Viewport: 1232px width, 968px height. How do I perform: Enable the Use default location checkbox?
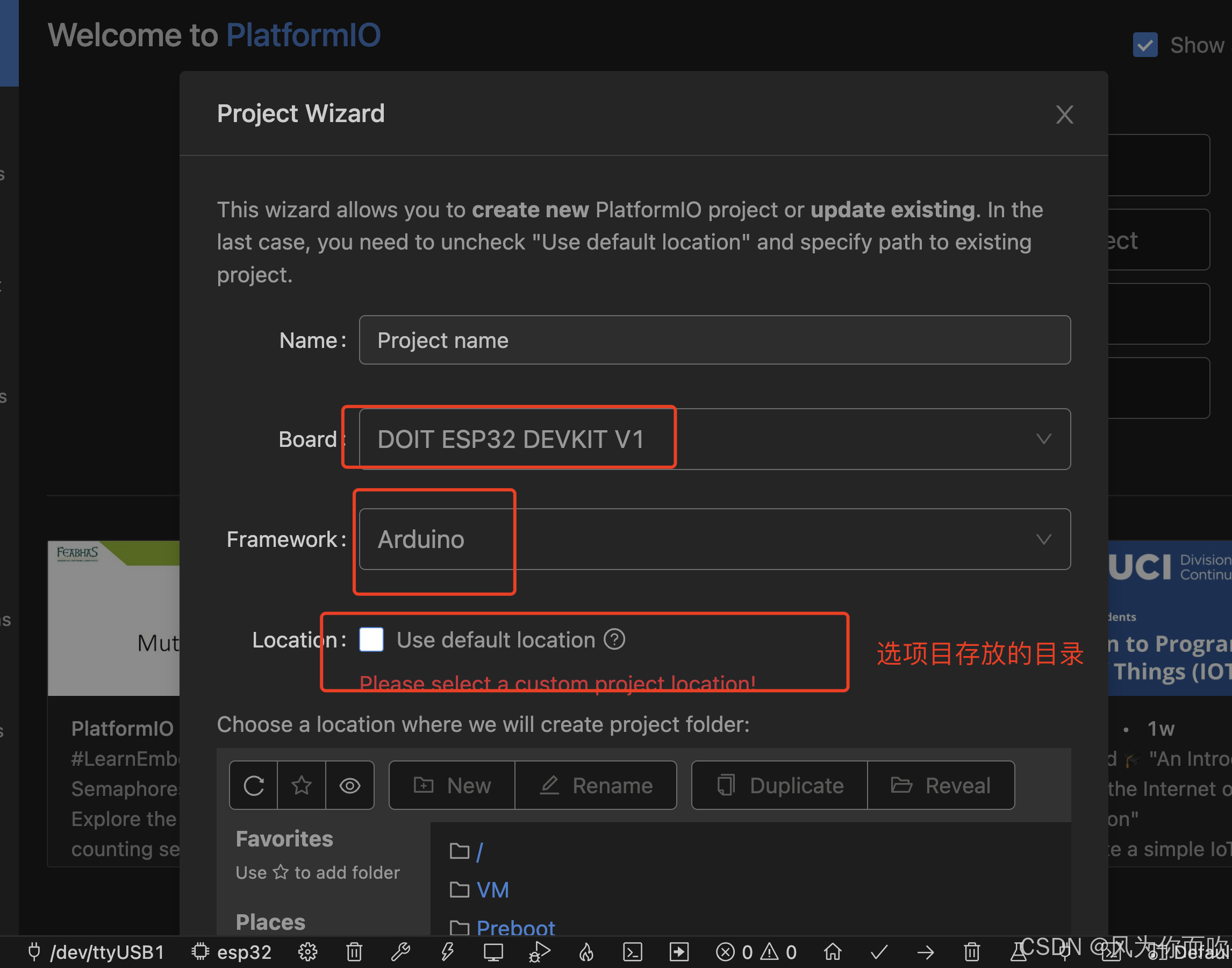click(x=371, y=640)
